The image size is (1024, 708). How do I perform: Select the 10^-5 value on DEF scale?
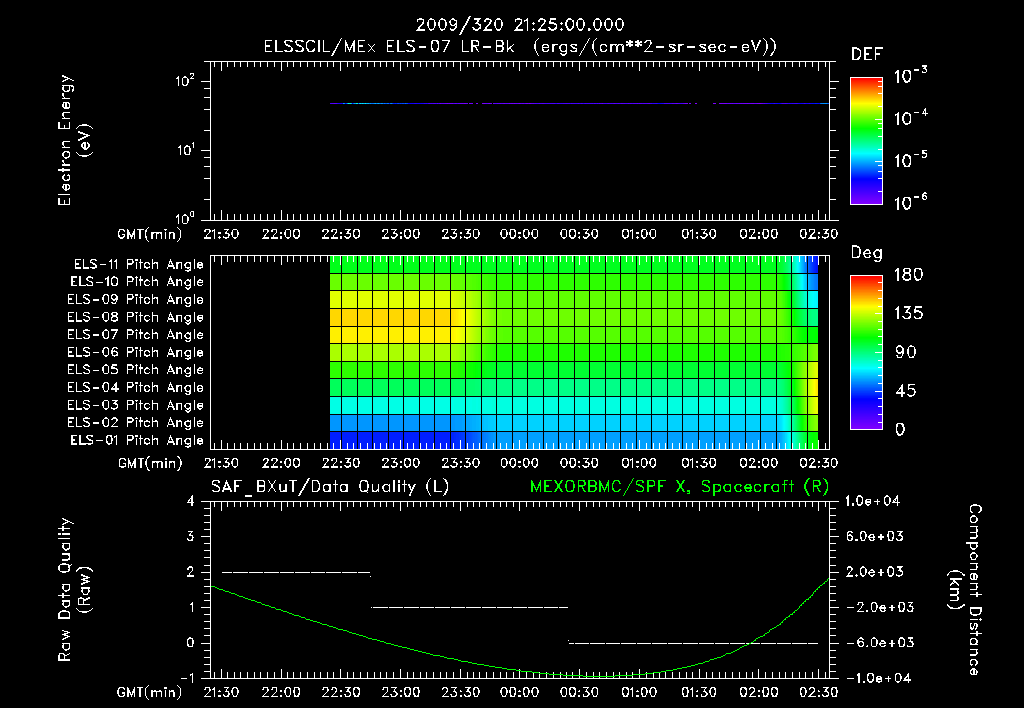pyautogui.click(x=910, y=160)
